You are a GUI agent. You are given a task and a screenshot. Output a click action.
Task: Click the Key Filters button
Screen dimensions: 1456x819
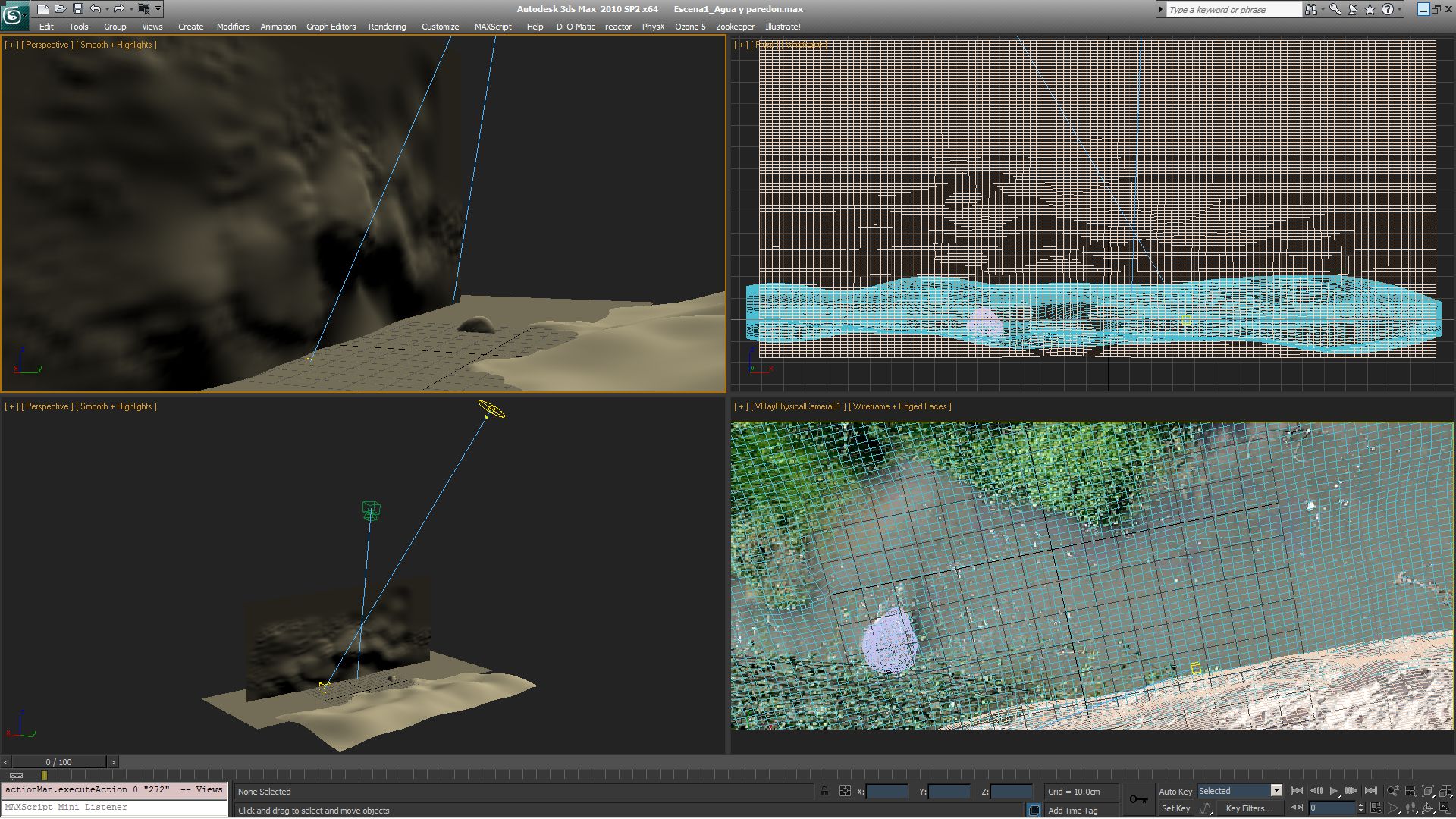1249,808
